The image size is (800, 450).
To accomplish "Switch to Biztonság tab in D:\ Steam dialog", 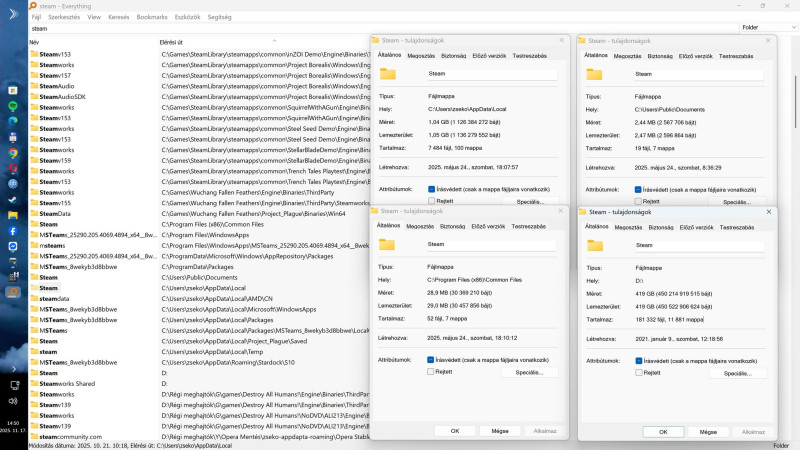I will (x=661, y=228).
